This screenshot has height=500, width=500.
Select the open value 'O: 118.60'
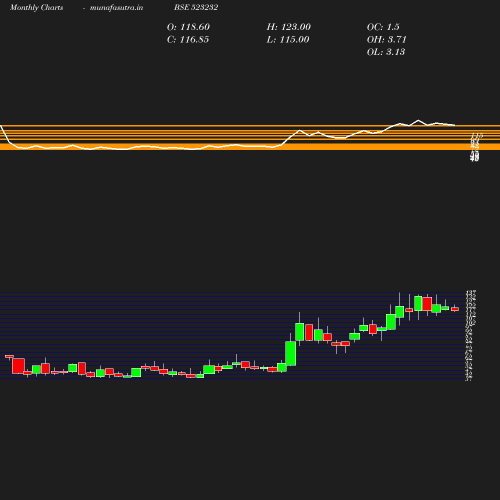pos(188,27)
